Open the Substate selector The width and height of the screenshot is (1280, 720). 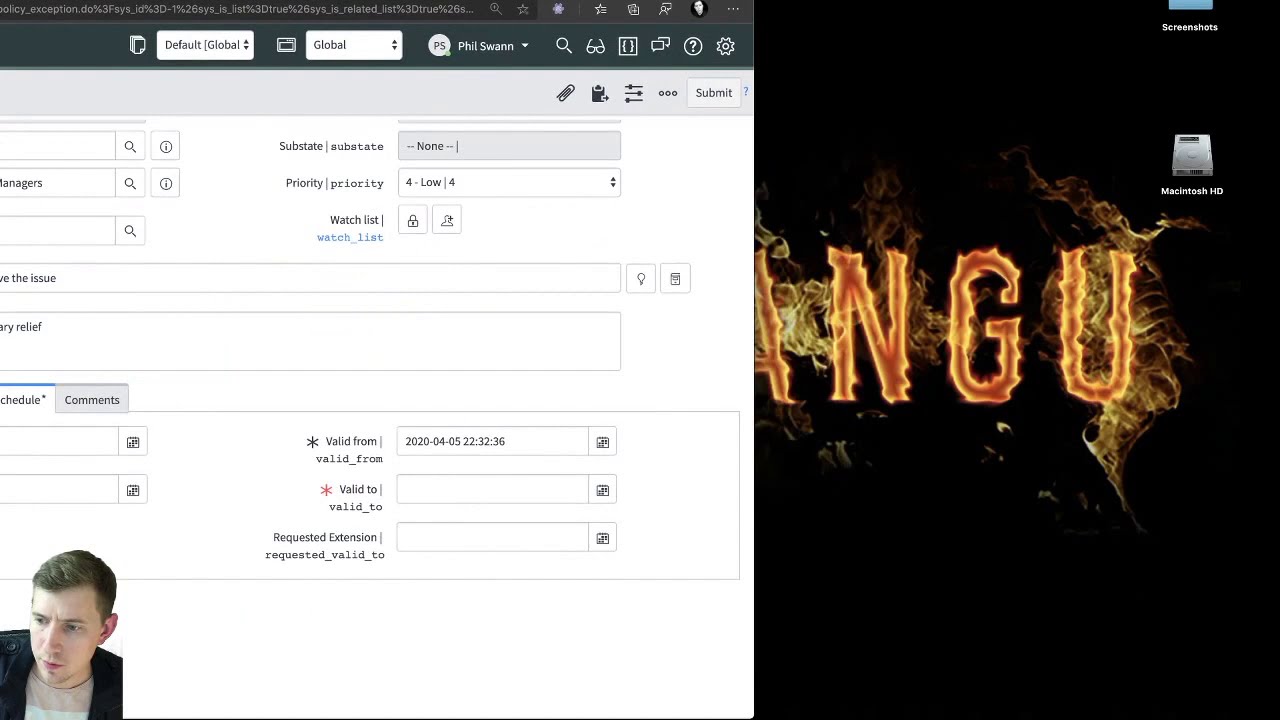pyautogui.click(x=509, y=146)
